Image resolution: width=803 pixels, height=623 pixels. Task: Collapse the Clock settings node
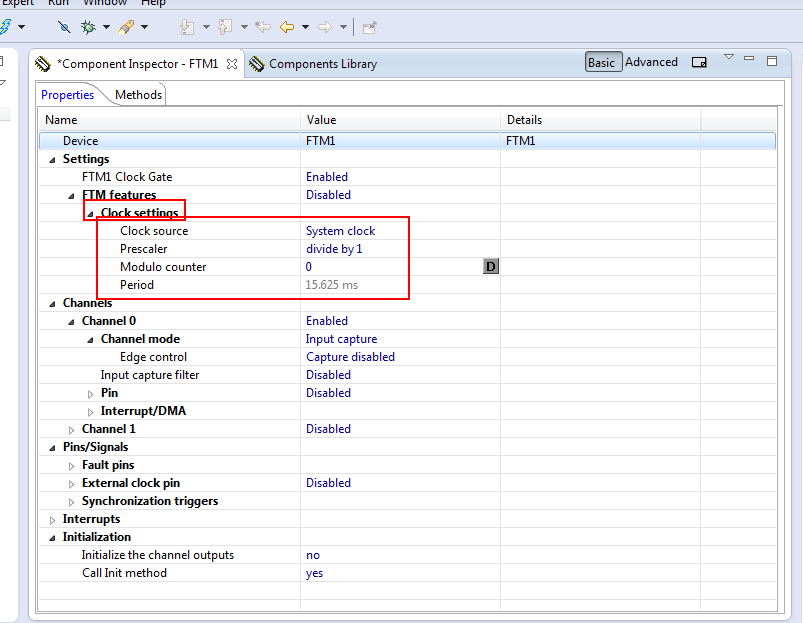90,214
